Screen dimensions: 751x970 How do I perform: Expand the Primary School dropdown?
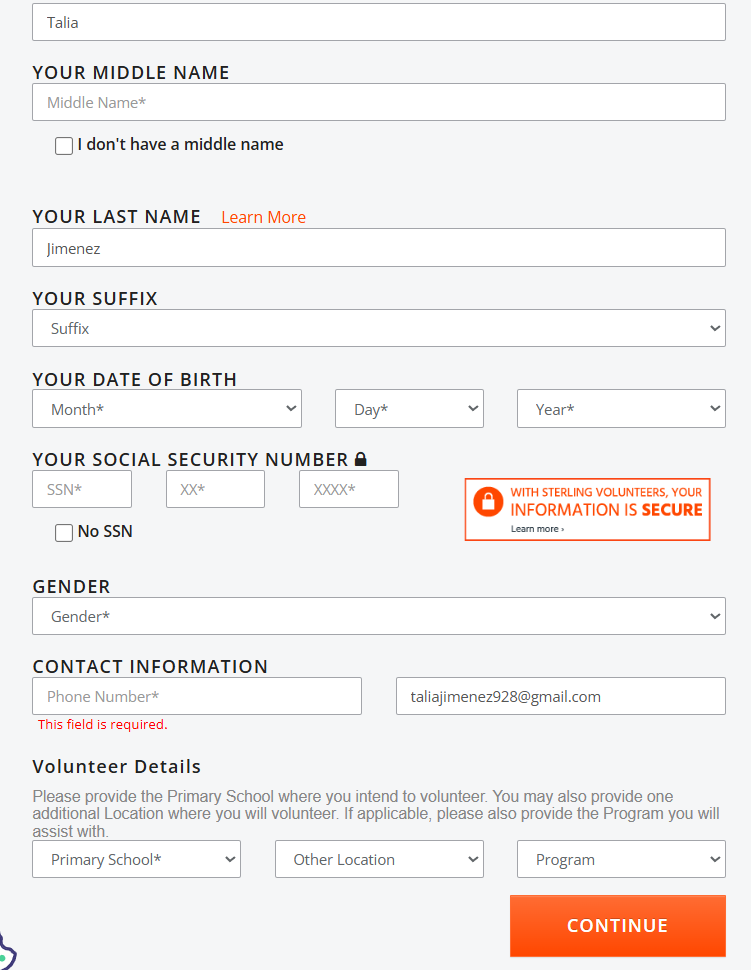click(136, 859)
